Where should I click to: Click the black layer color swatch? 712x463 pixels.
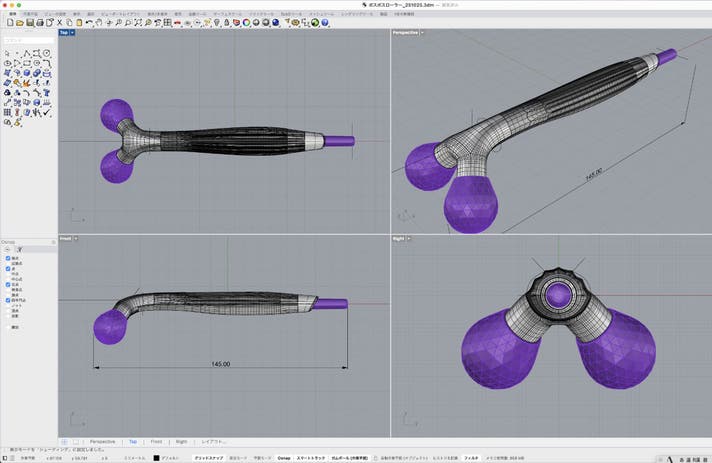(156, 457)
